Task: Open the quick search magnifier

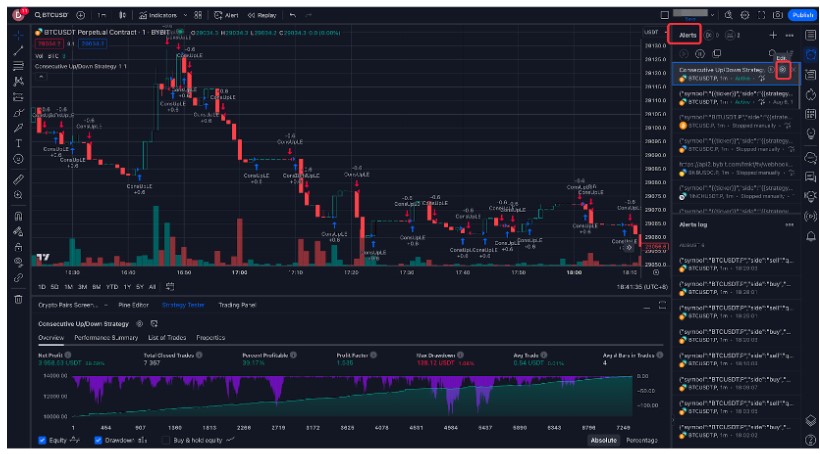Action: pos(728,15)
